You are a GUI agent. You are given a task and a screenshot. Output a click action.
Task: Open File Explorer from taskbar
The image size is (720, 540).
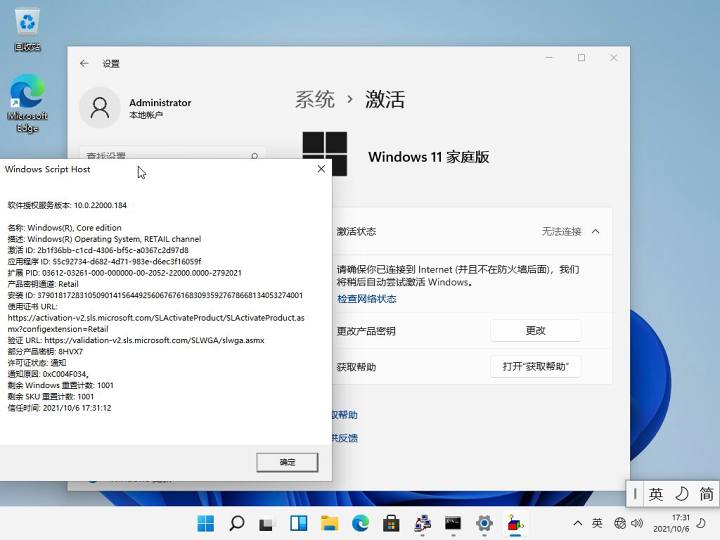pos(329,523)
